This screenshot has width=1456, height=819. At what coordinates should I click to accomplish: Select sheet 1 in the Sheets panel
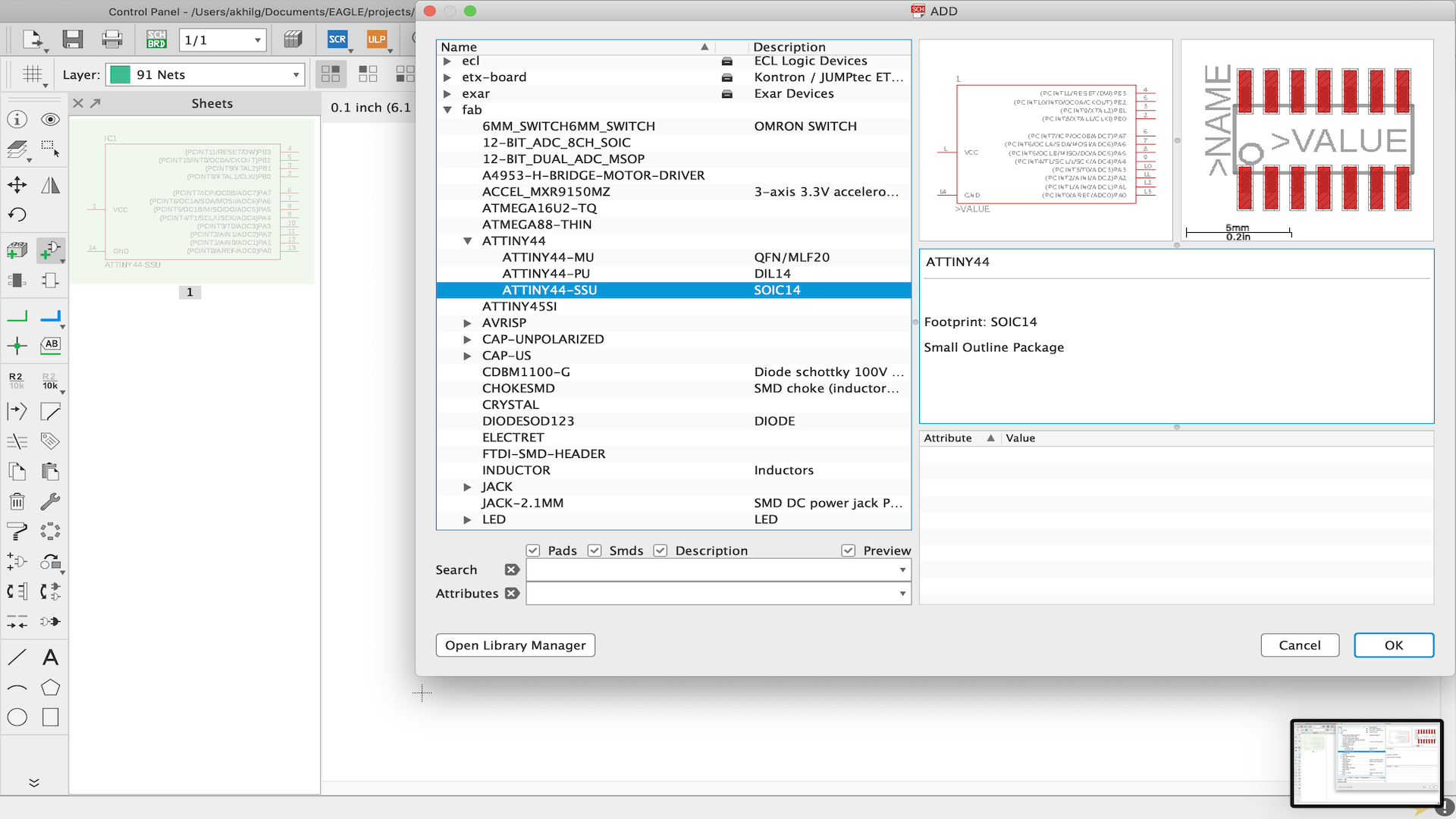(190, 292)
